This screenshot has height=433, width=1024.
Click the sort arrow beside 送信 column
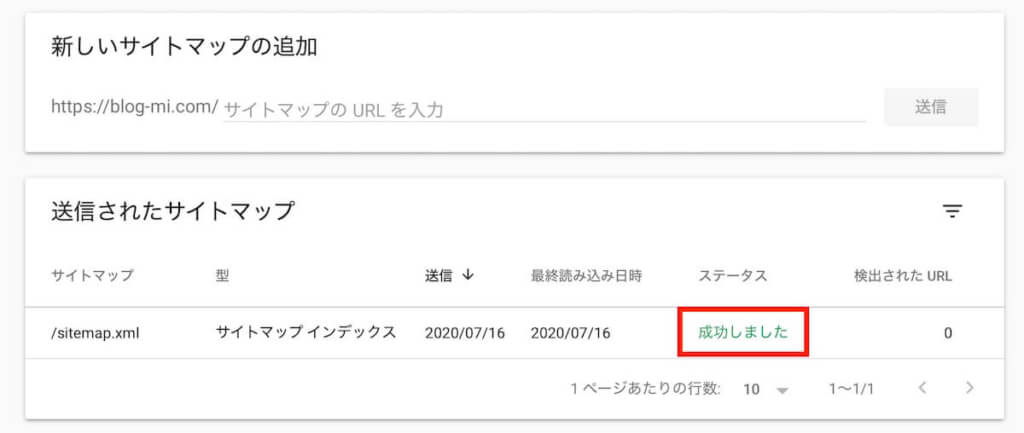click(467, 275)
